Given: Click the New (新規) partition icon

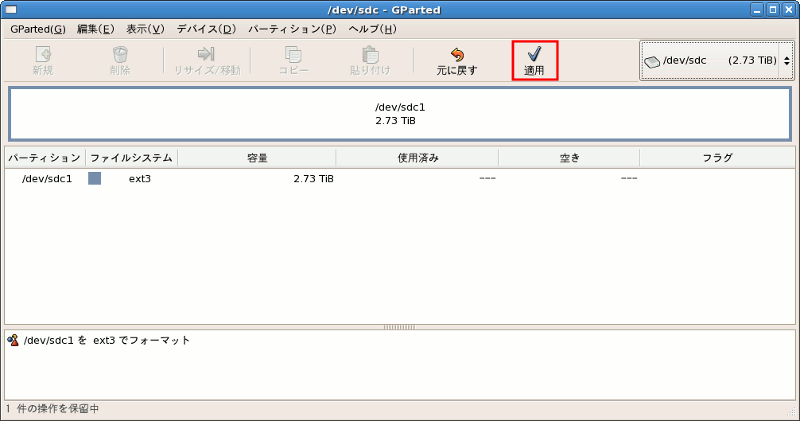Looking at the screenshot, I should click(43, 54).
